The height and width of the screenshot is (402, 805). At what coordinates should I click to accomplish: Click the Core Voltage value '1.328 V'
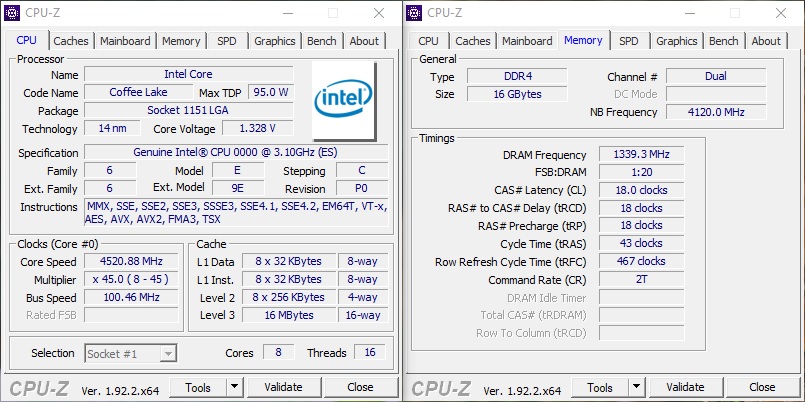[x=258, y=128]
